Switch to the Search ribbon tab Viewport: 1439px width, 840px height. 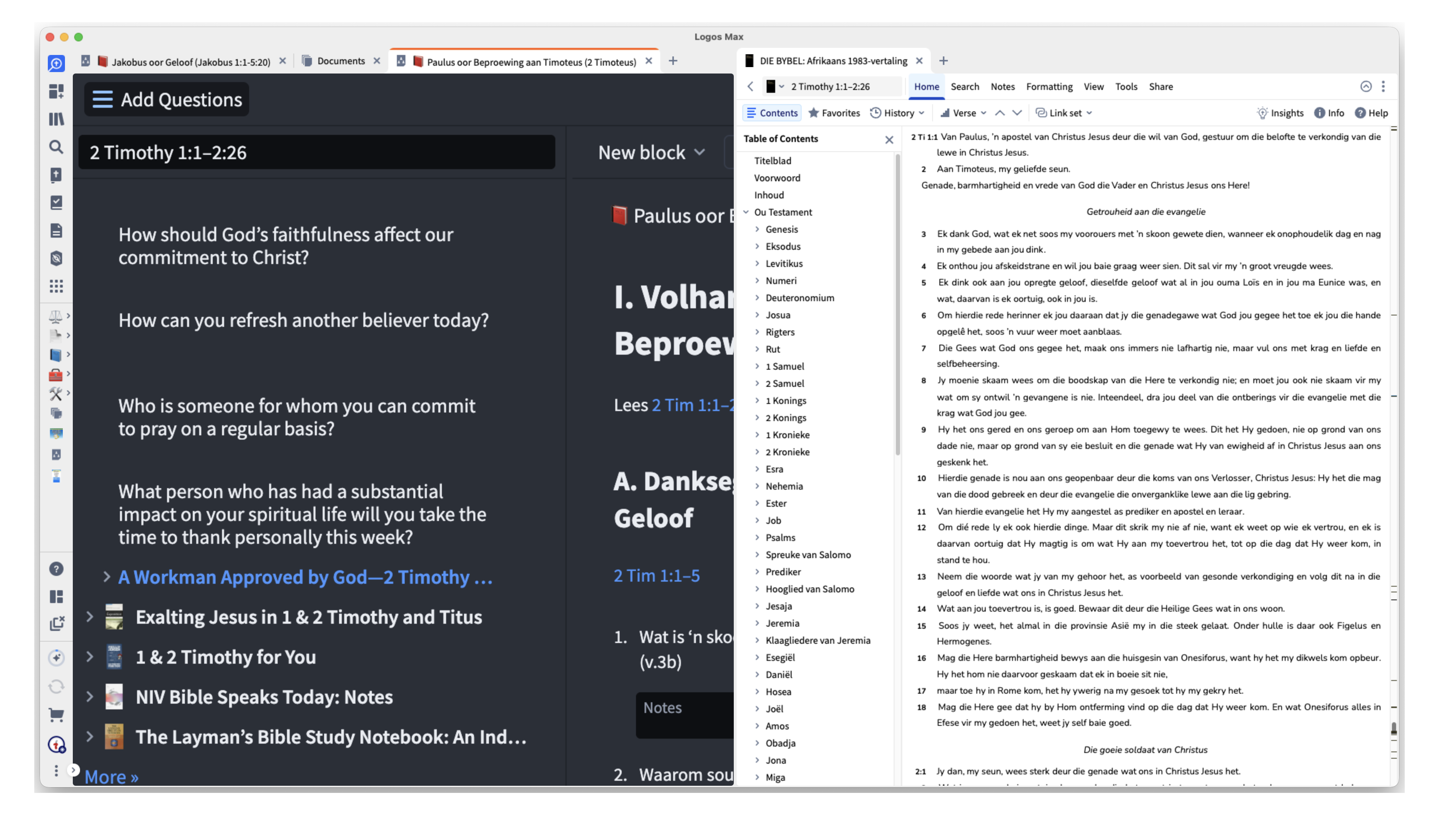964,87
